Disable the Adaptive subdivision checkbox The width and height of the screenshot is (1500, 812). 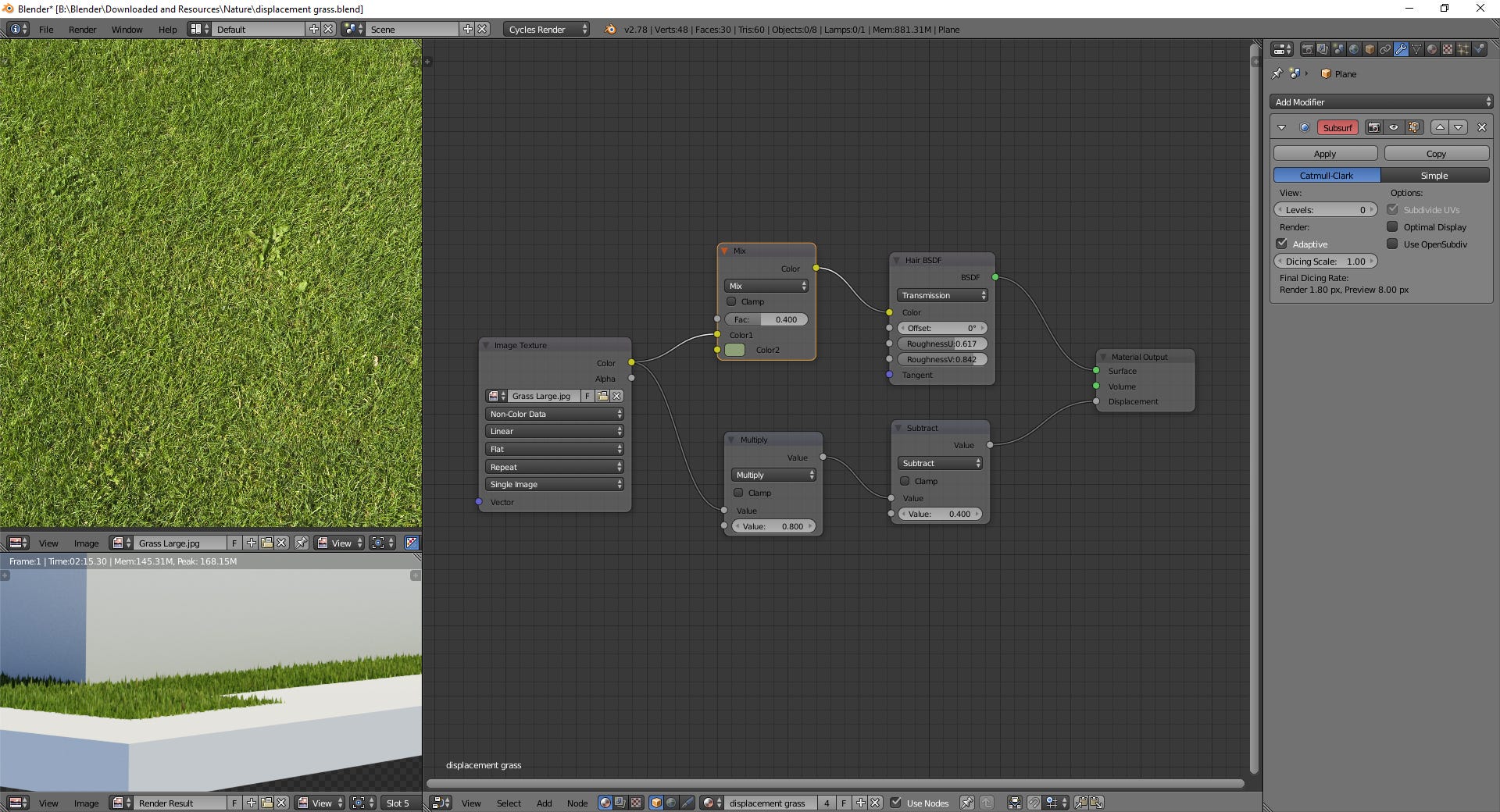[1282, 244]
